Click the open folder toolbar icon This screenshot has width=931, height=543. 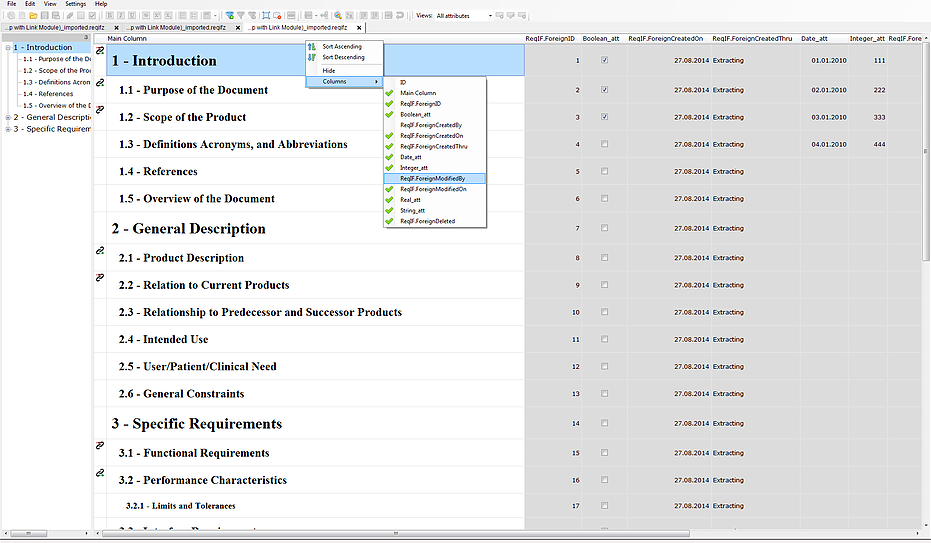[x=33, y=15]
